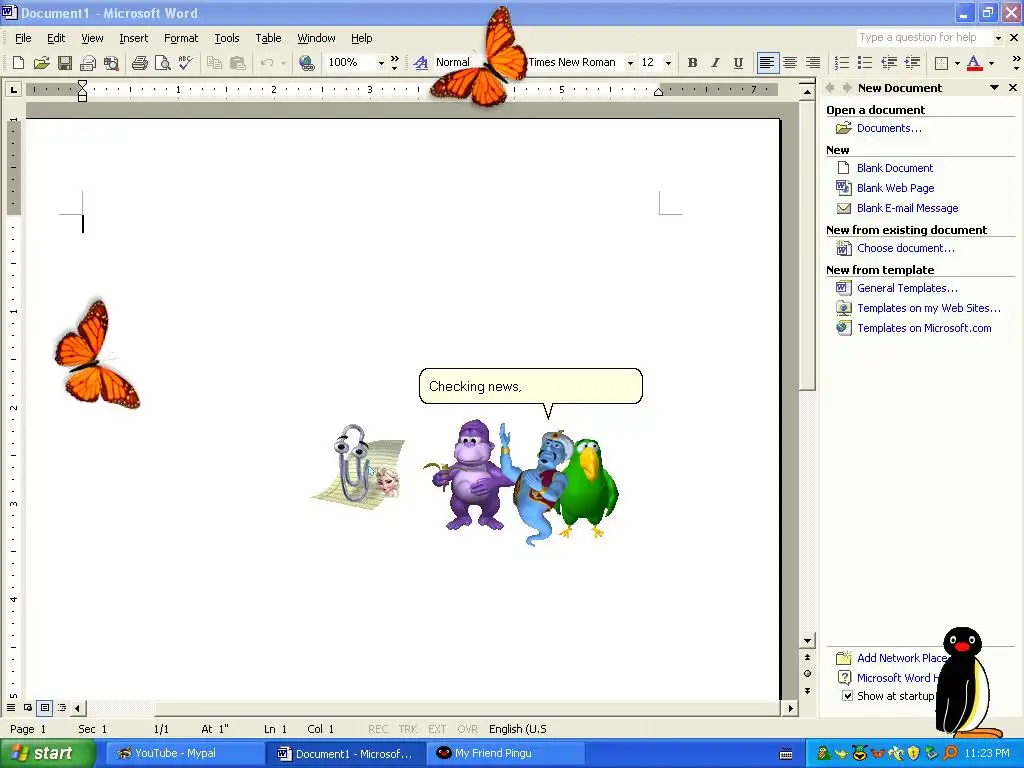Click the Clippy paperclip assistant
1024x768 pixels.
(353, 462)
